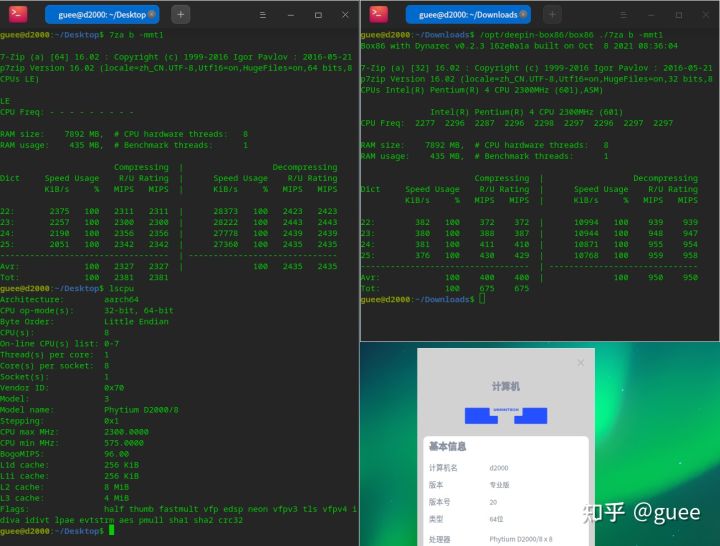
Task: Close the Downloads terminal window
Action: (x=706, y=15)
